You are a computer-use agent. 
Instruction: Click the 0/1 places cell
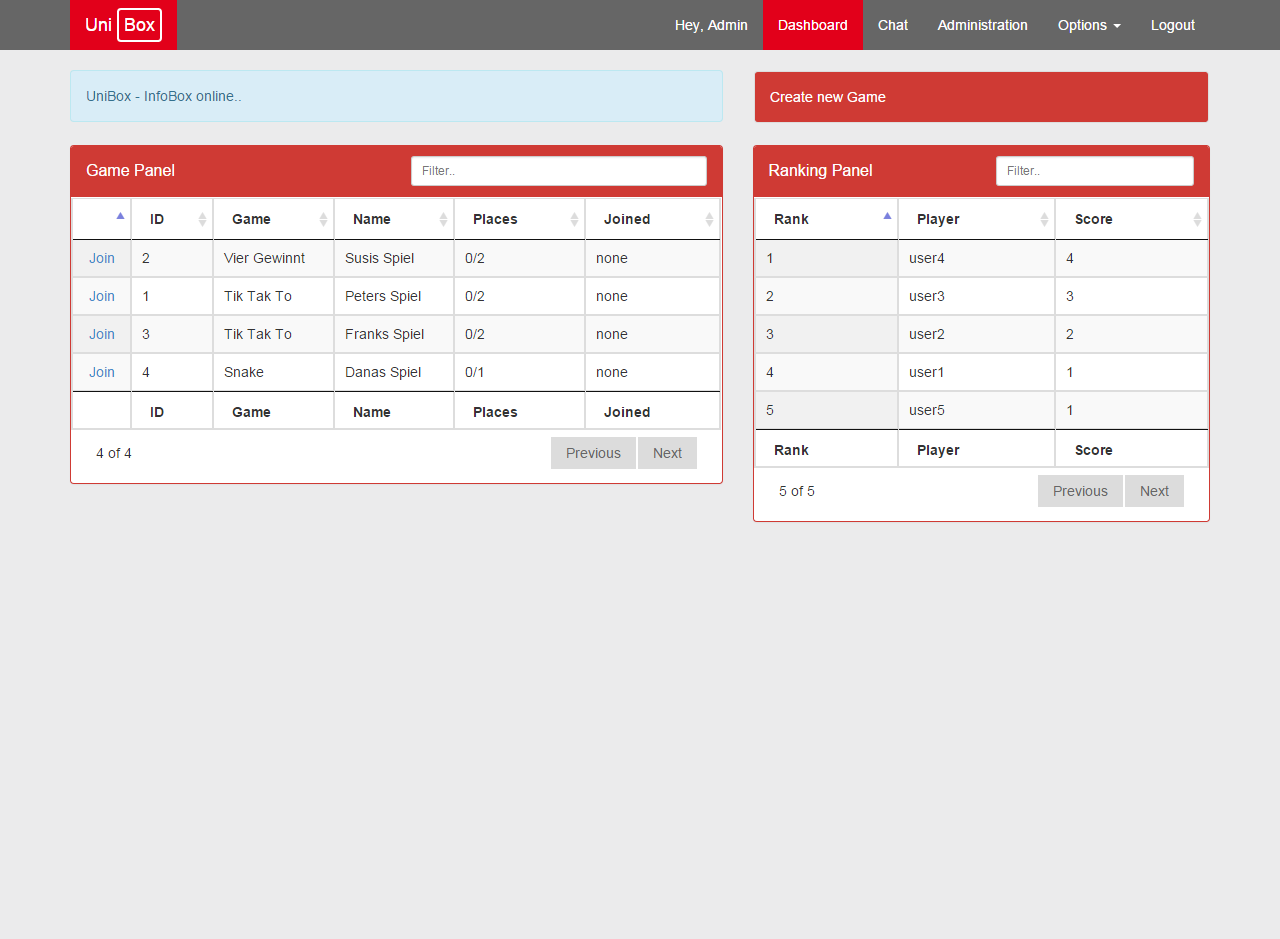[519, 372]
